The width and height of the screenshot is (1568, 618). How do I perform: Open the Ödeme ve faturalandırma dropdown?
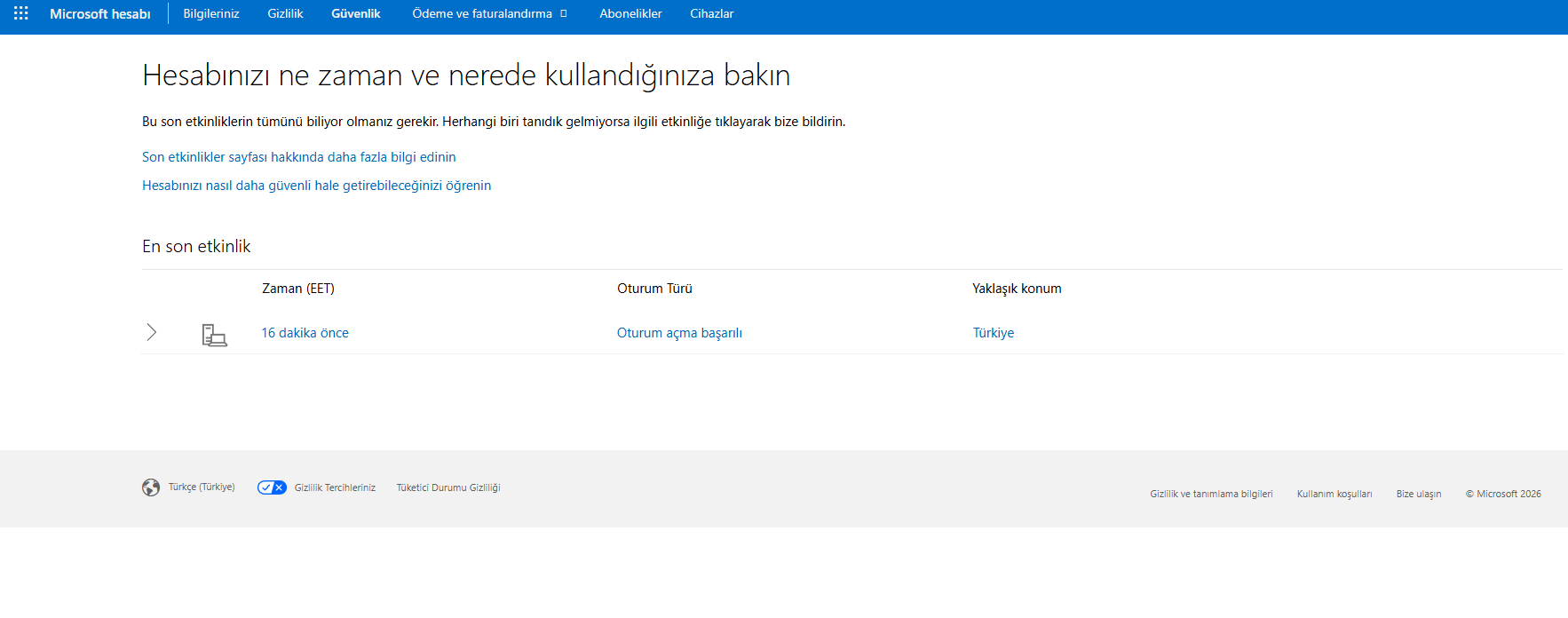pyautogui.click(x=489, y=13)
